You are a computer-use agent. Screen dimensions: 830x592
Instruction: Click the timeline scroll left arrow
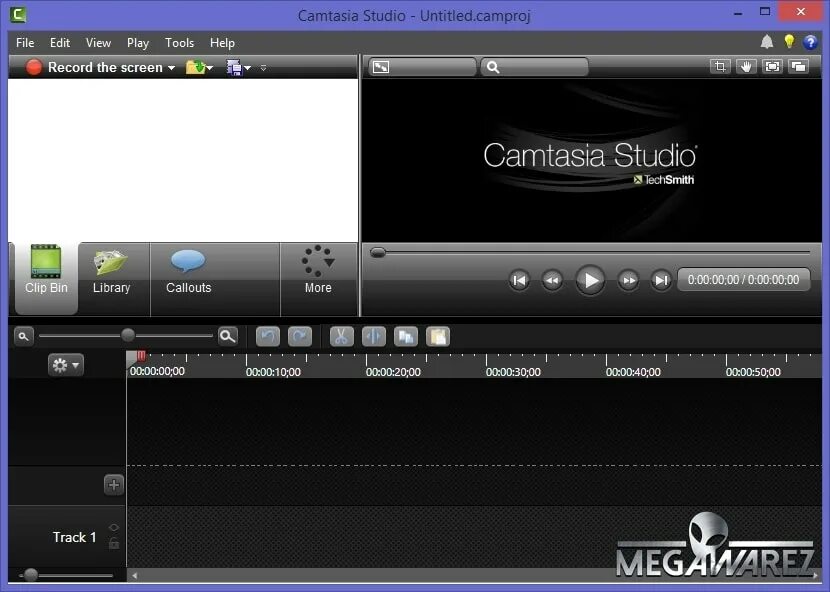click(134, 576)
